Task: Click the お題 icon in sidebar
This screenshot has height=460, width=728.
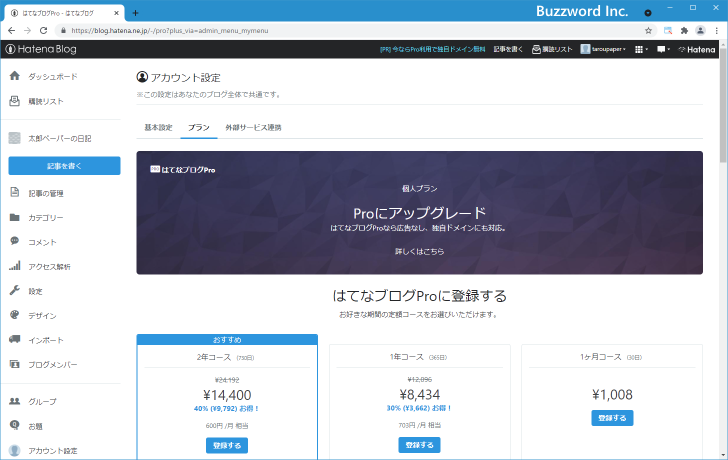Action: [x=15, y=425]
